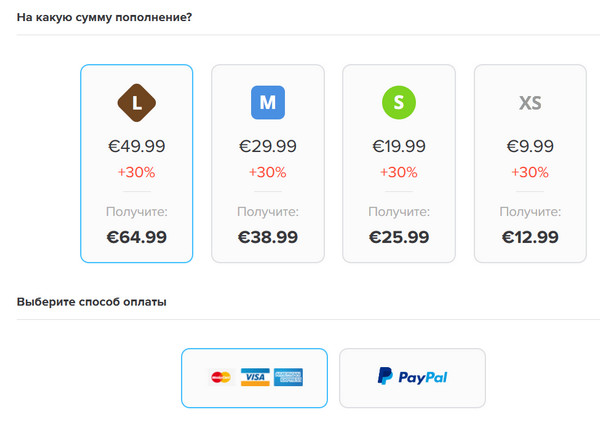Viewport: 600px width, 422px height.
Task: Click the +30% bonus under €9.99
Action: coord(530,172)
